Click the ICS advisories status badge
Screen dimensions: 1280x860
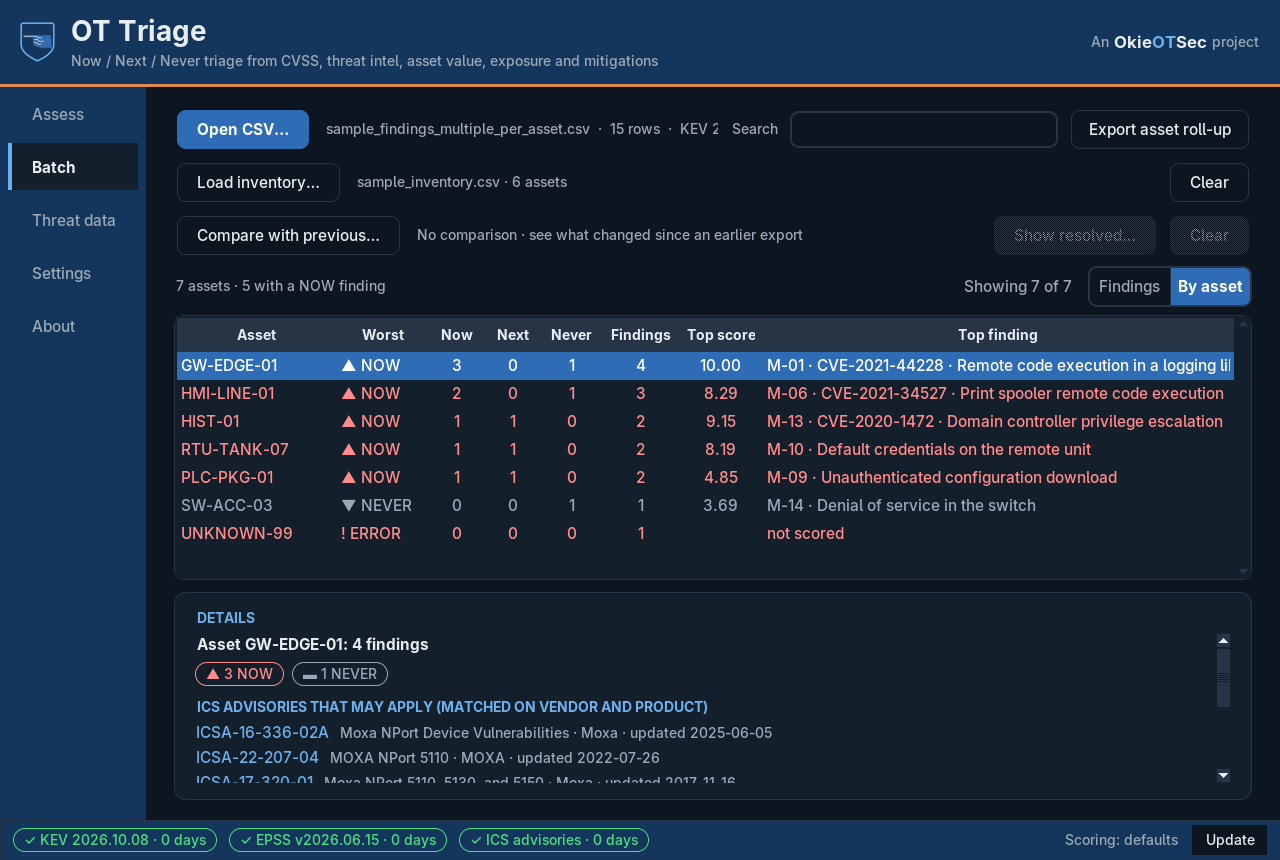coord(554,840)
